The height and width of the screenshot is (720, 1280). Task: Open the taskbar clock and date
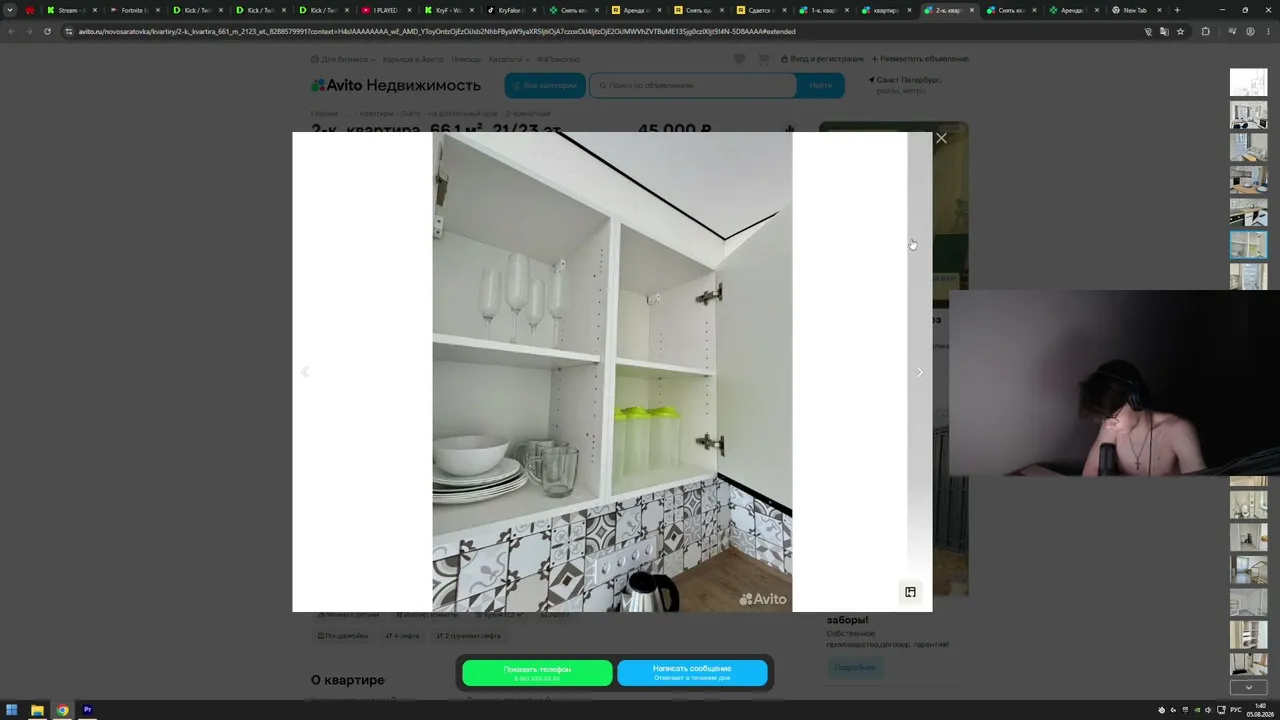tap(1261, 710)
